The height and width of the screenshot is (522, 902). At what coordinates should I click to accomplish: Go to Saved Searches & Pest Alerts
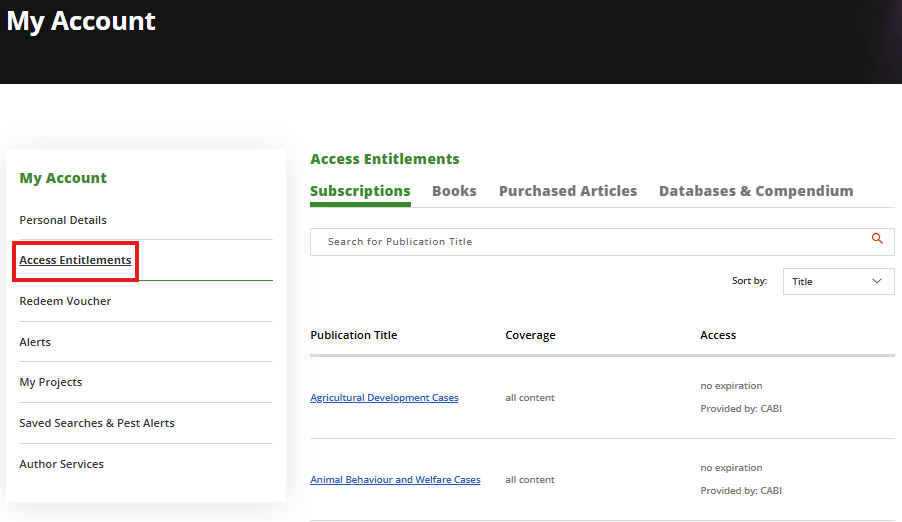(97, 423)
